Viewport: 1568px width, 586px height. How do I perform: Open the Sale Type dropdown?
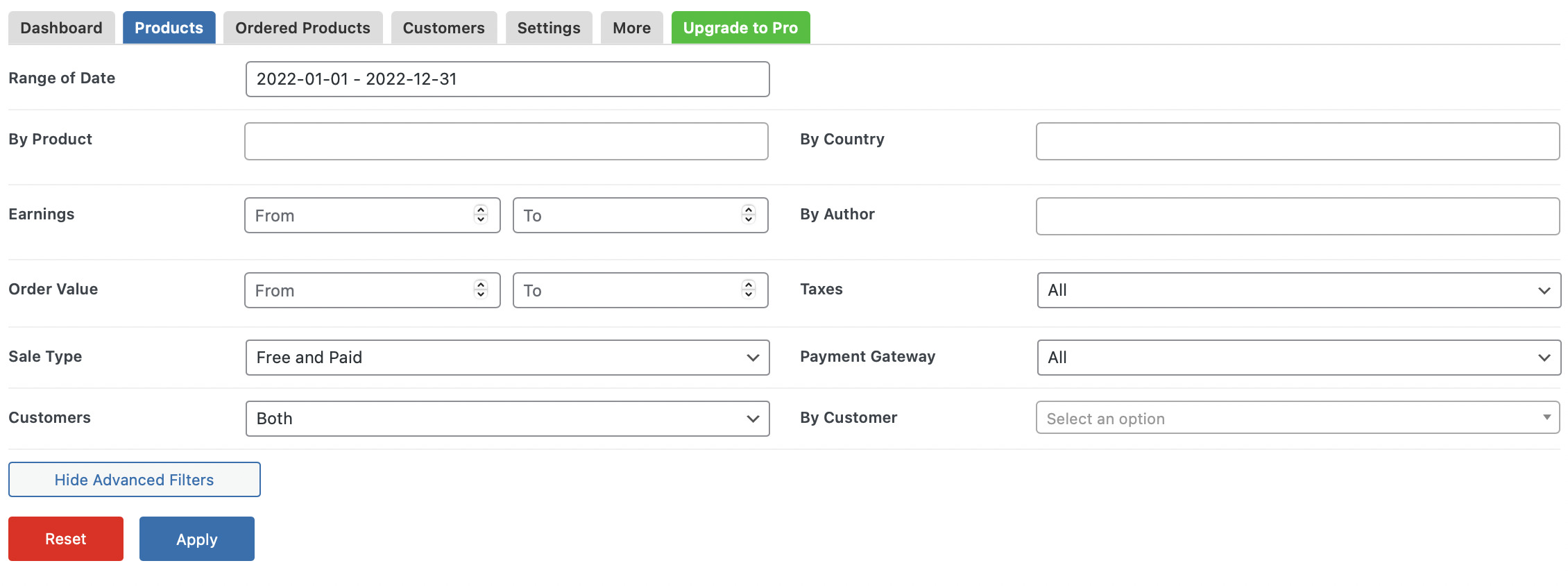click(x=507, y=358)
